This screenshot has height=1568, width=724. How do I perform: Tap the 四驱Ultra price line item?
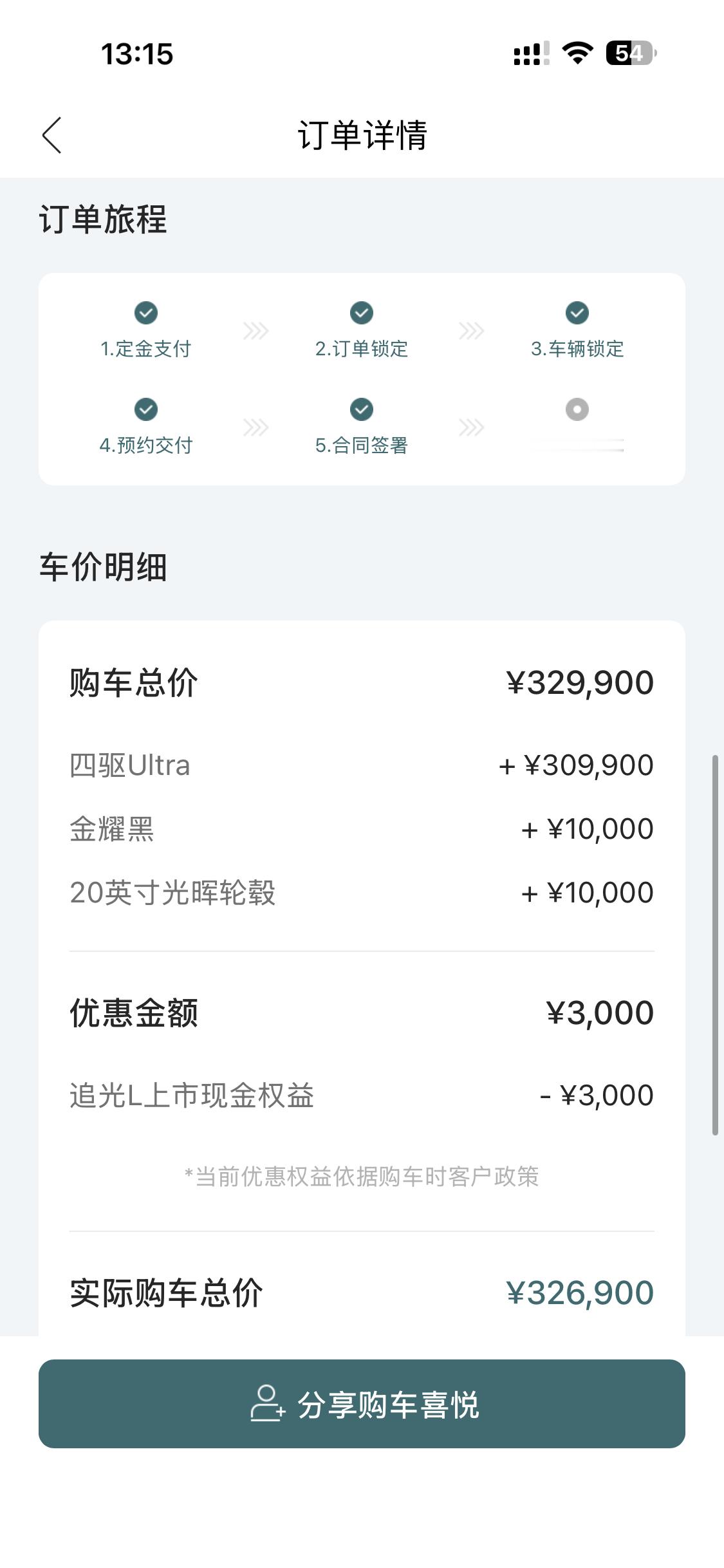tap(362, 765)
